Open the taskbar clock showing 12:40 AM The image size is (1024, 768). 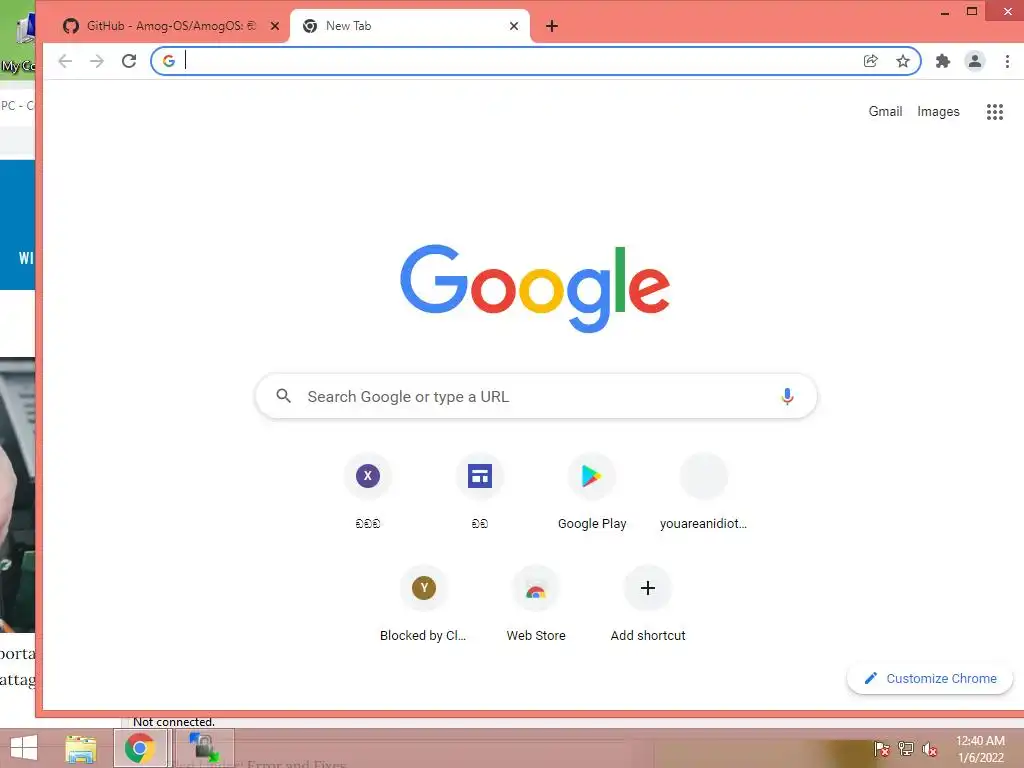pyautogui.click(x=980, y=749)
